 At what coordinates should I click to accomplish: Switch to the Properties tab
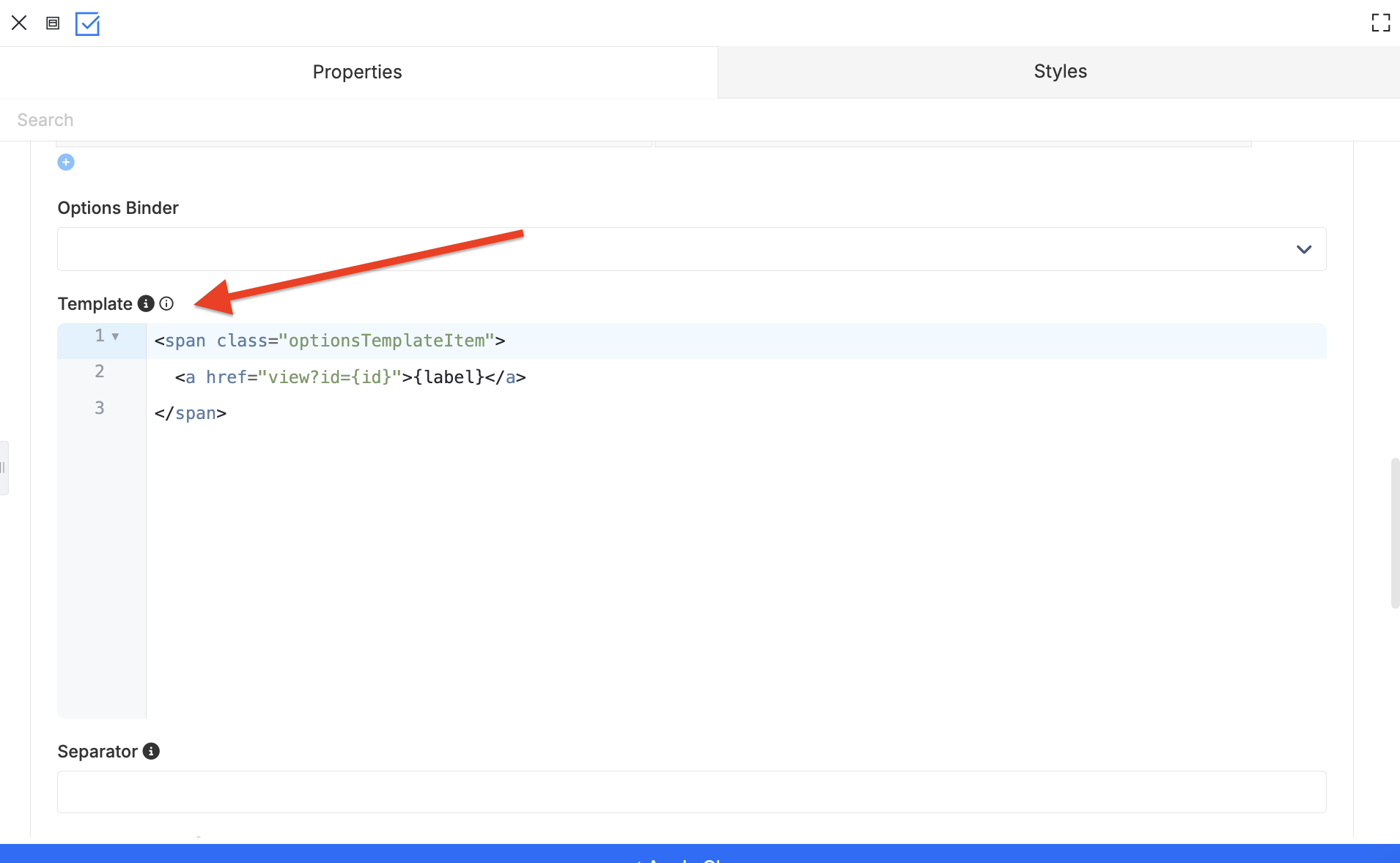coord(358,72)
